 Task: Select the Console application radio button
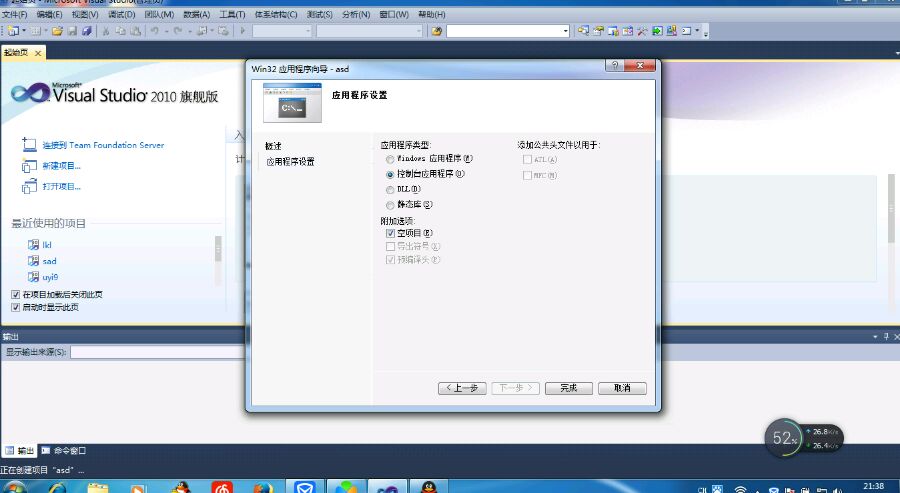tap(390, 174)
